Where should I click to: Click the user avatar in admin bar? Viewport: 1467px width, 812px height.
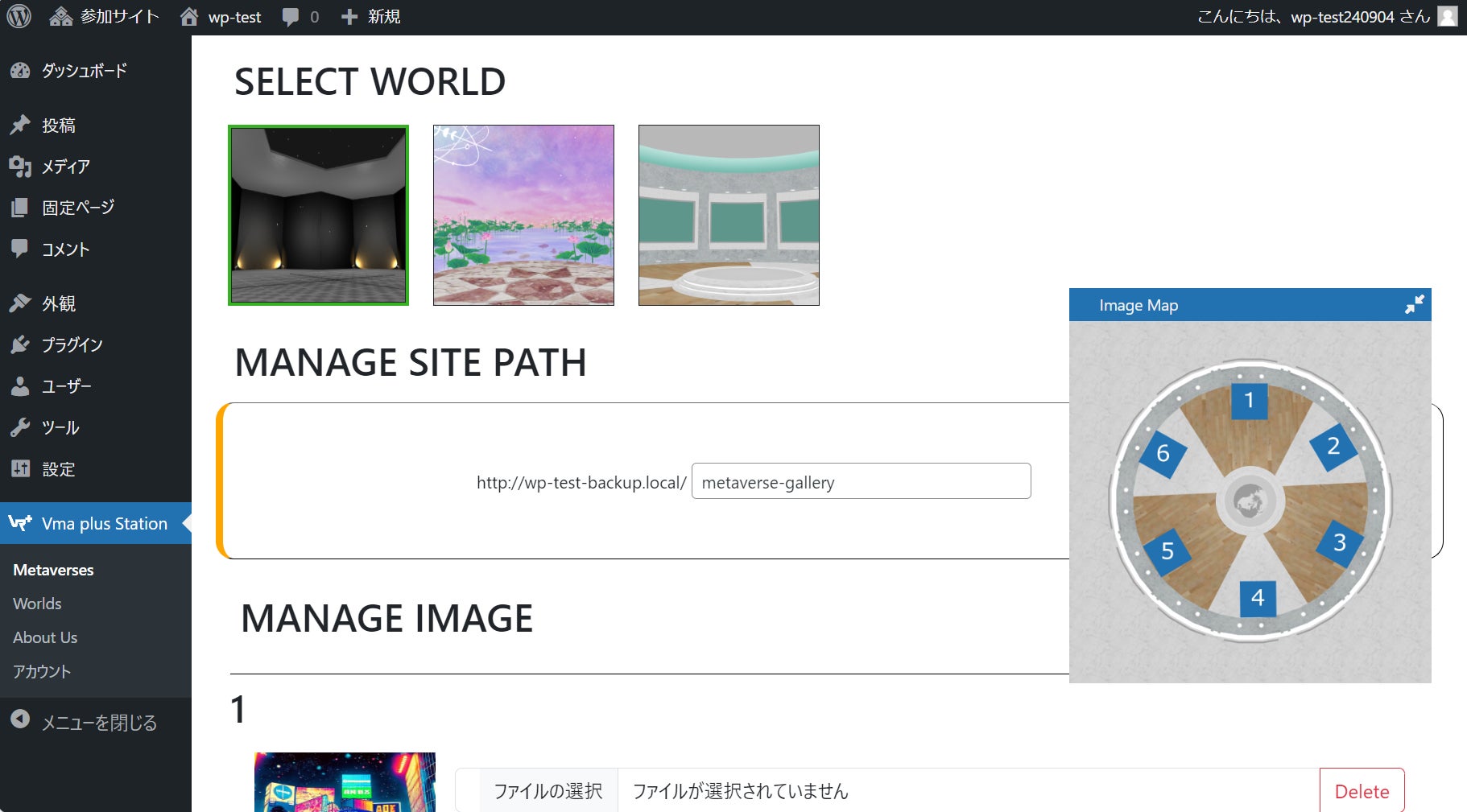pos(1448,16)
